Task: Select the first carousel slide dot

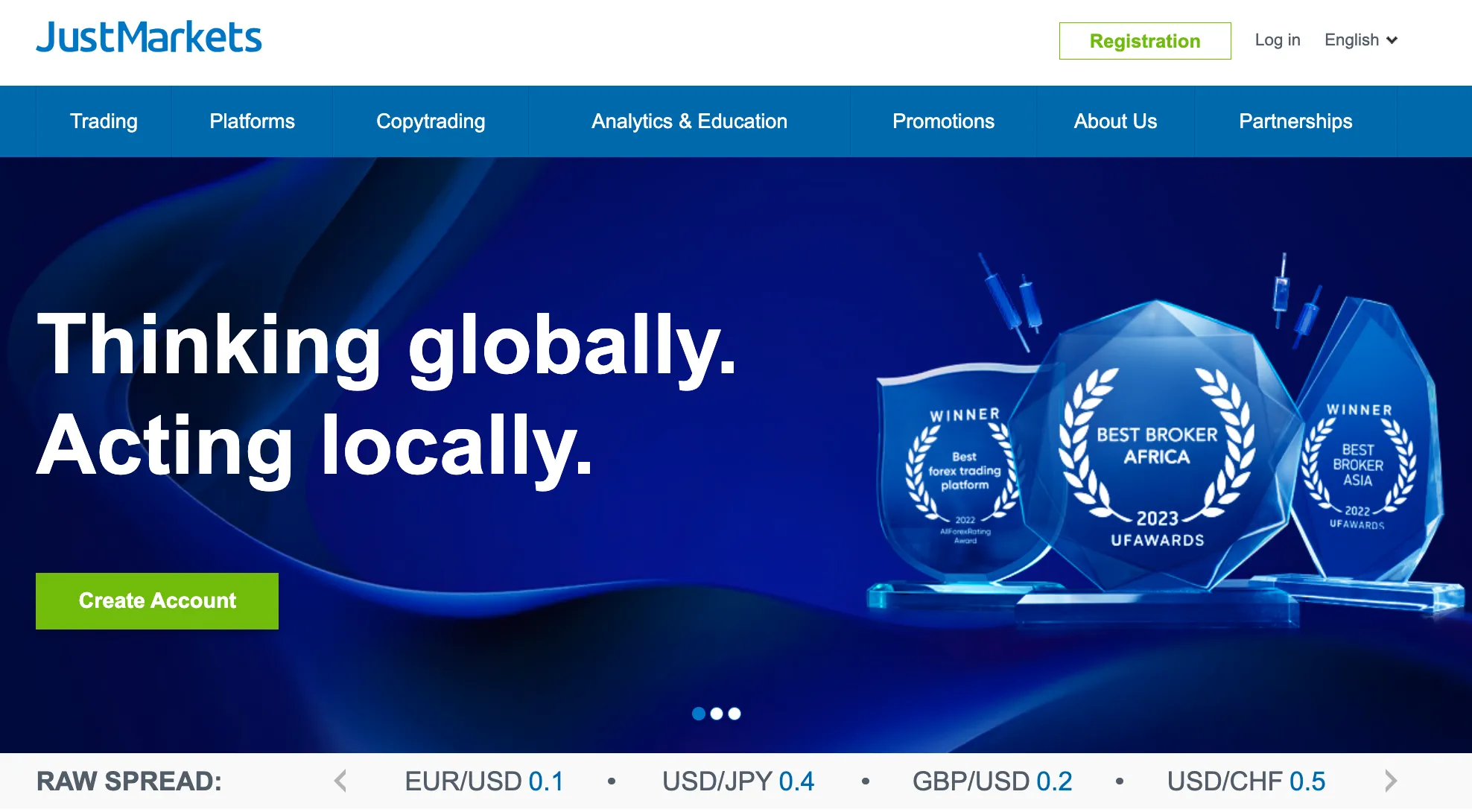Action: pyautogui.click(x=699, y=714)
